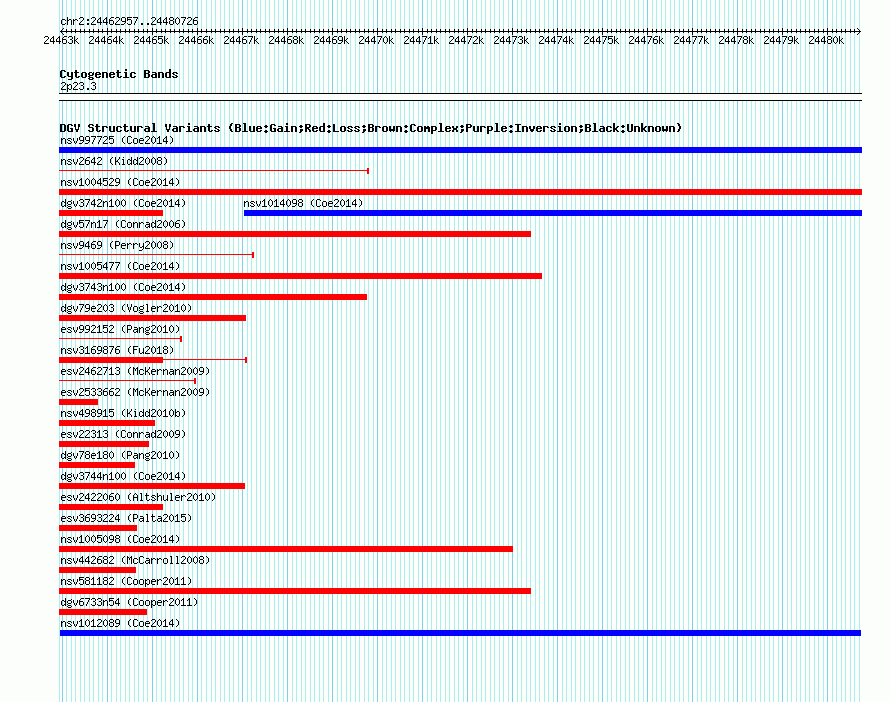Open the nsv1014098 (Coe2014) variant label
The image size is (890, 702).
click(303, 203)
